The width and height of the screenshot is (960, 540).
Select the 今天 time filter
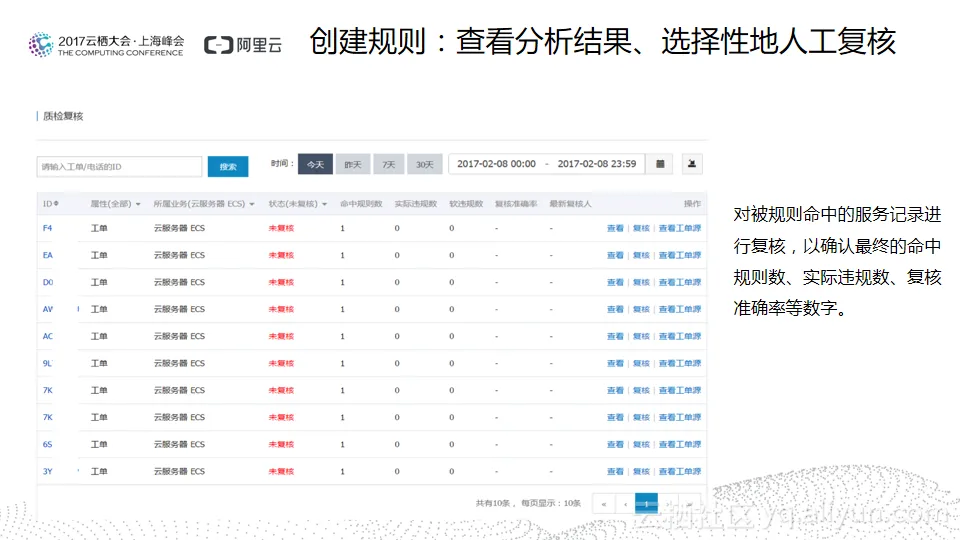[315, 164]
